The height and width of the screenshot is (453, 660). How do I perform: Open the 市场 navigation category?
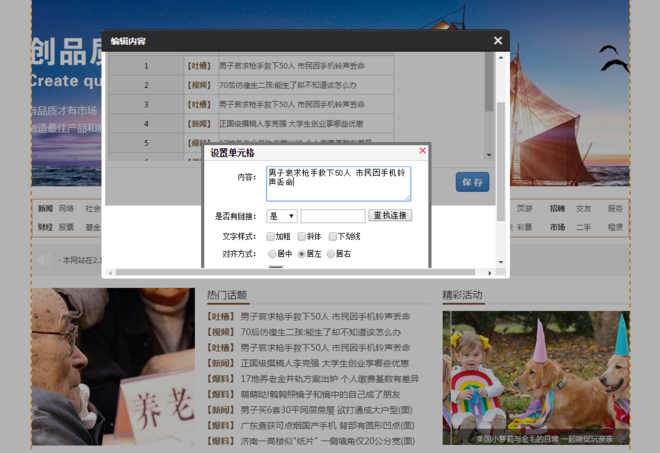pos(557,227)
